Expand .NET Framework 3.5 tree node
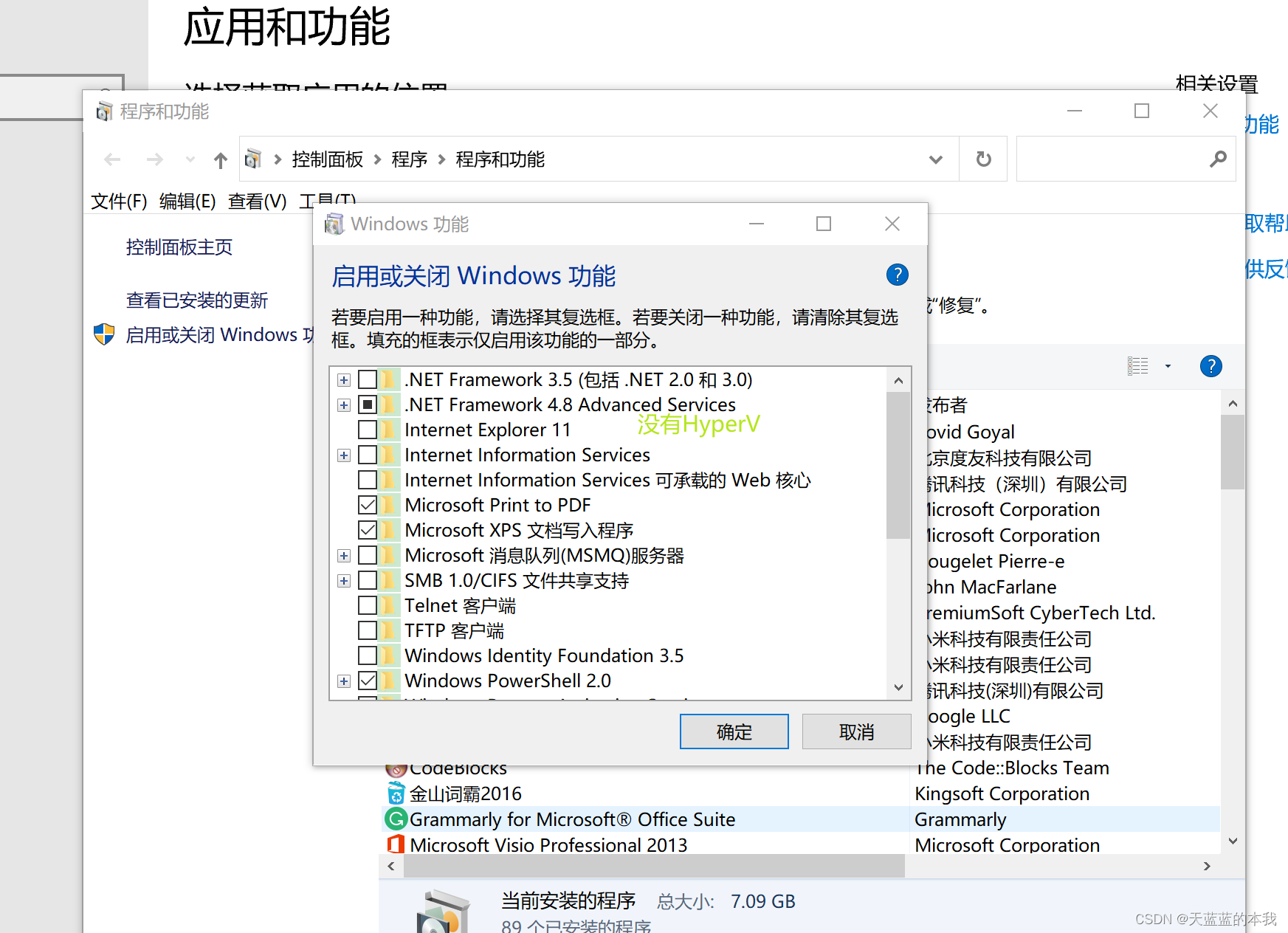This screenshot has width=1288, height=933. pos(344,380)
